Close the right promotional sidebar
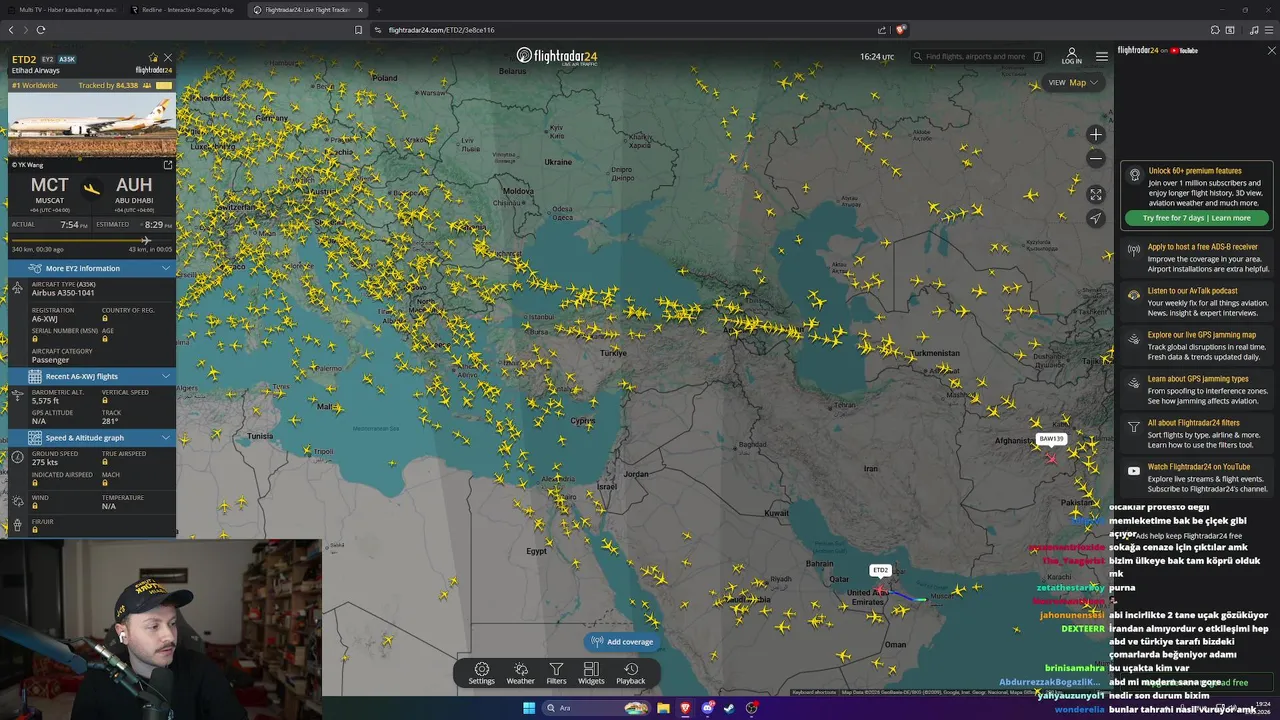 click(x=1272, y=50)
